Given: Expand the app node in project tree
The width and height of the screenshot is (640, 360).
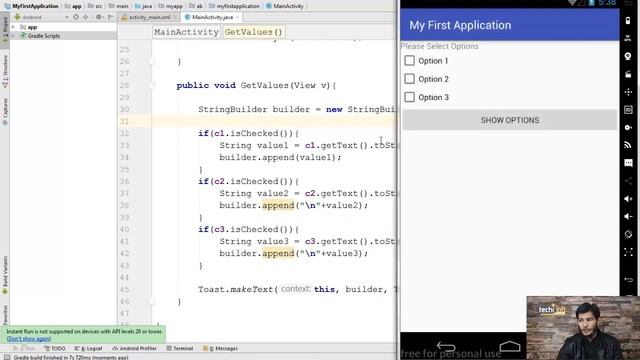Looking at the screenshot, I should [13, 27].
